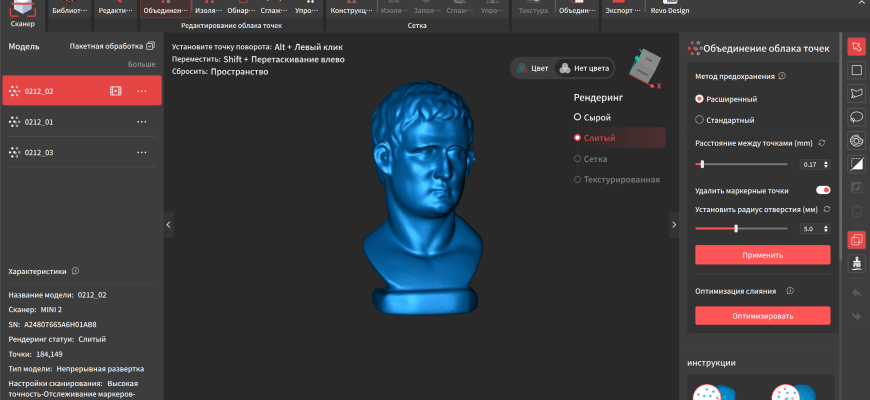
Task: Click the info icon beside Оптимизация слияния
Action: coord(789,291)
